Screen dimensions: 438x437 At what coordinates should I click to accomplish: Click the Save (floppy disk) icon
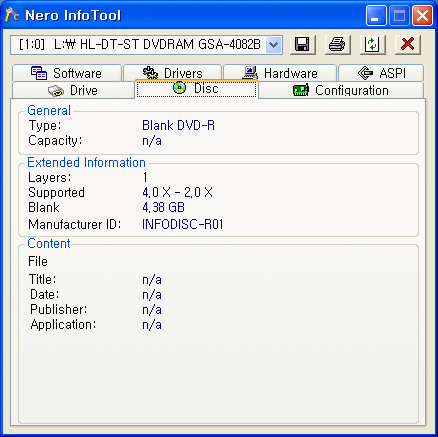303,44
